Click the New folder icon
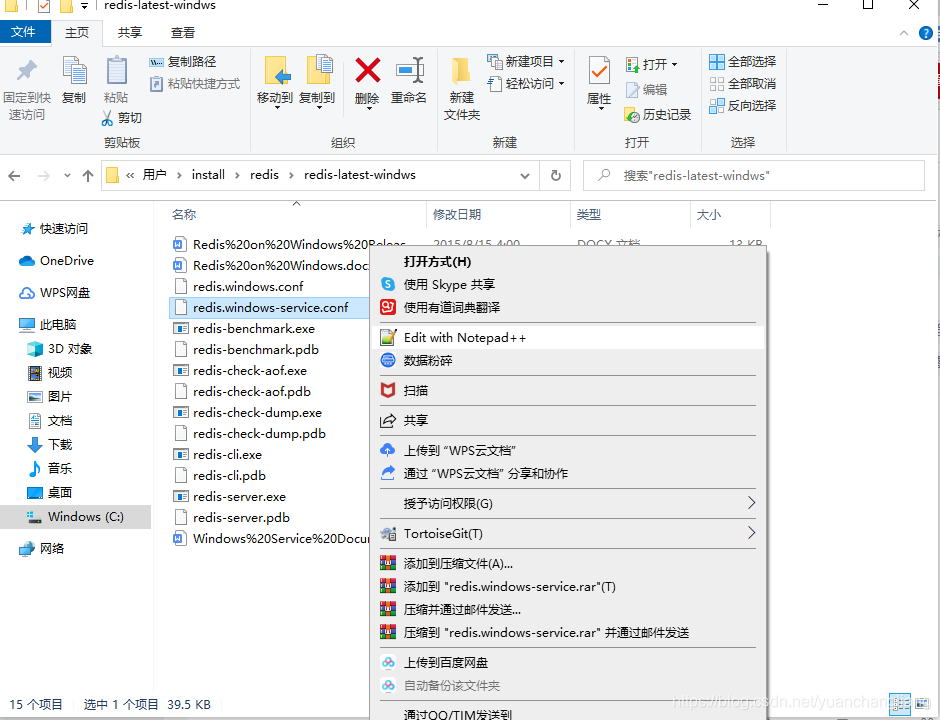Viewport: 940px width, 720px height. [x=461, y=71]
